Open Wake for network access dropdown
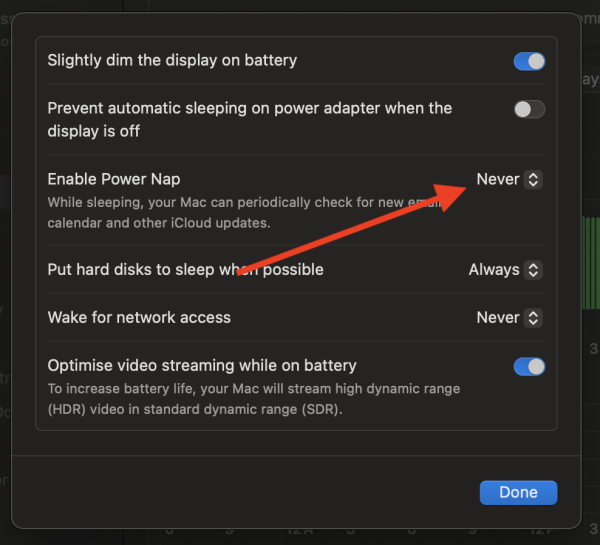Image resolution: width=600 pixels, height=545 pixels. point(508,317)
